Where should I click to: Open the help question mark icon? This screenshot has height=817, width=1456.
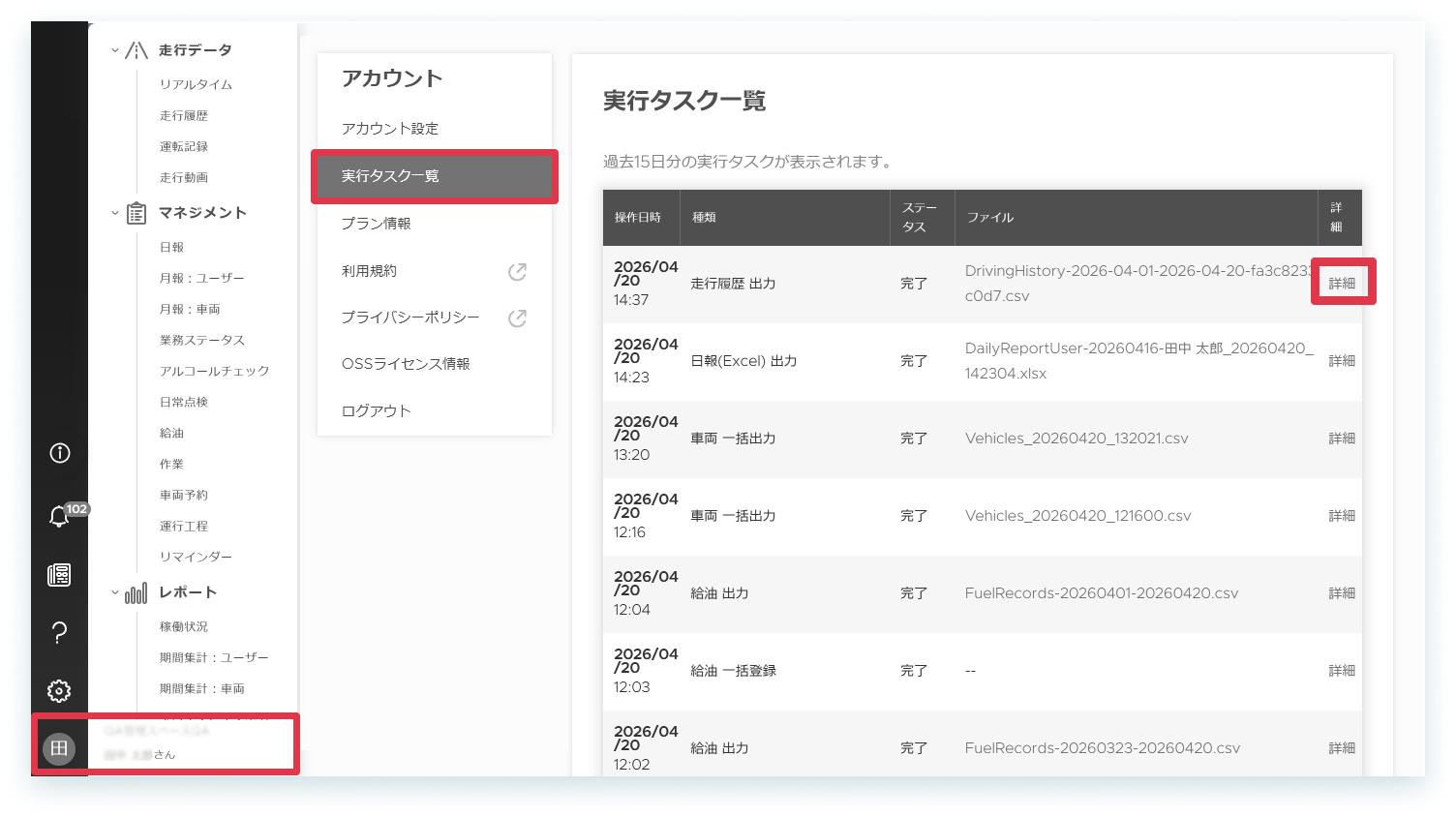tap(59, 633)
